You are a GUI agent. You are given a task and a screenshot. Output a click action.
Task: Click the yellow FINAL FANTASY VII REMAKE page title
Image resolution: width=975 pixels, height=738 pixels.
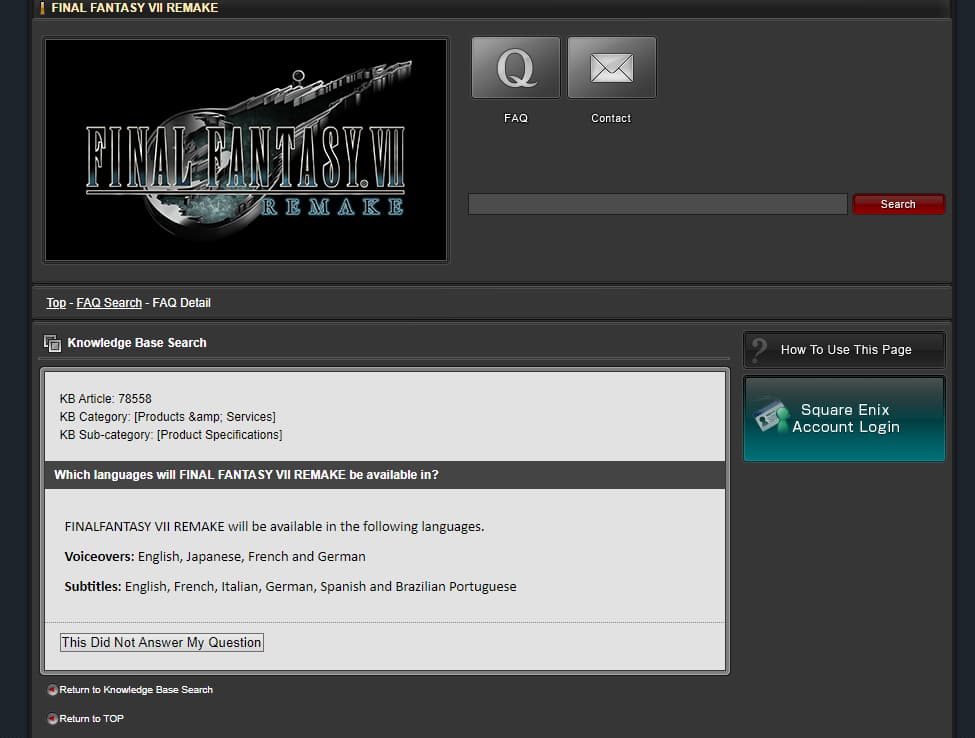click(134, 8)
